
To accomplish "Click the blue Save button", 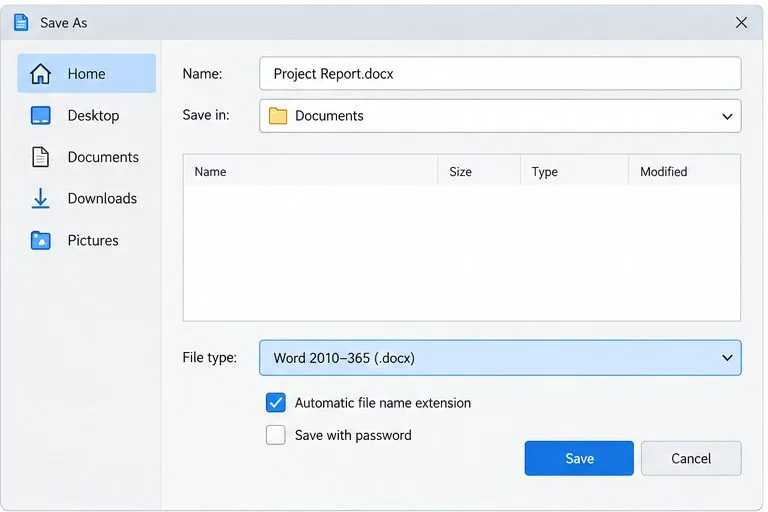I will click(579, 458).
